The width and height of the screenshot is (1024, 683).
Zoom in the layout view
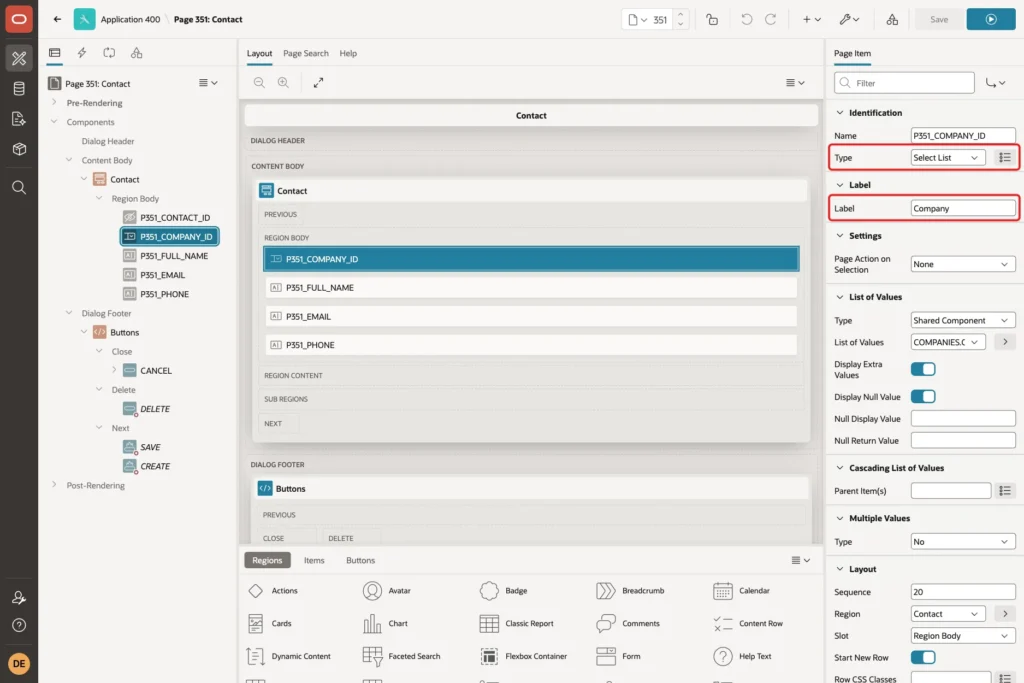283,82
